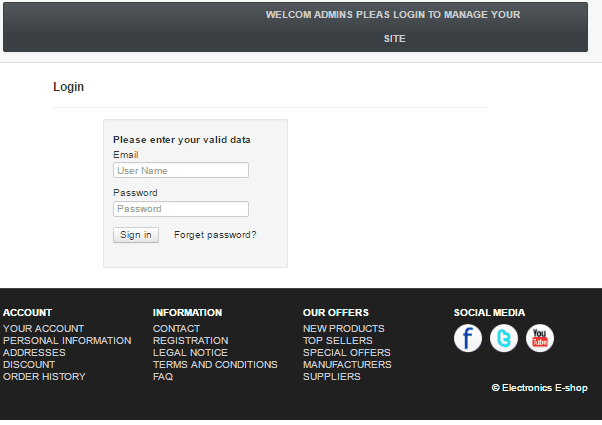Open the Twitter social media icon
Screen dimensions: 602x425
click(x=504, y=339)
